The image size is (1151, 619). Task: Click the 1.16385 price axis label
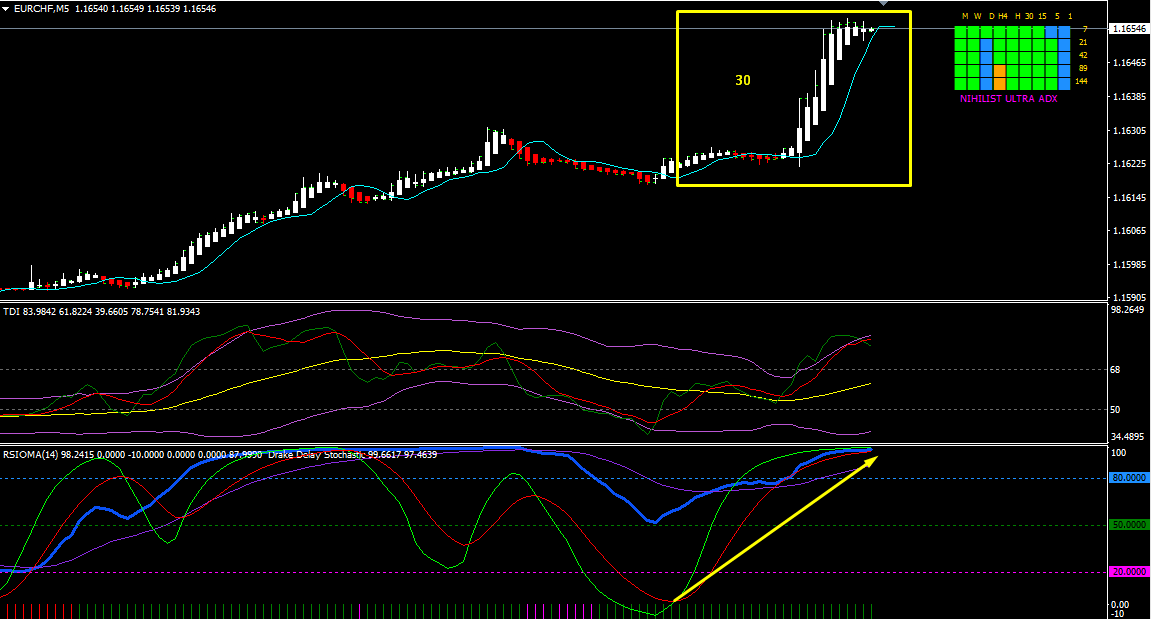(1129, 96)
